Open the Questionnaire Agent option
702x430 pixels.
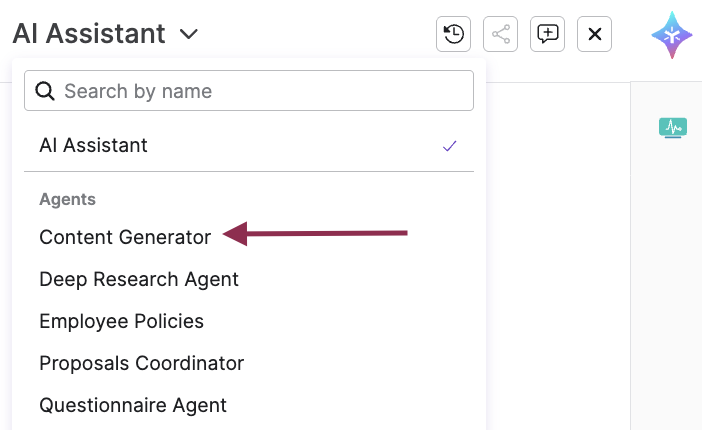click(133, 405)
